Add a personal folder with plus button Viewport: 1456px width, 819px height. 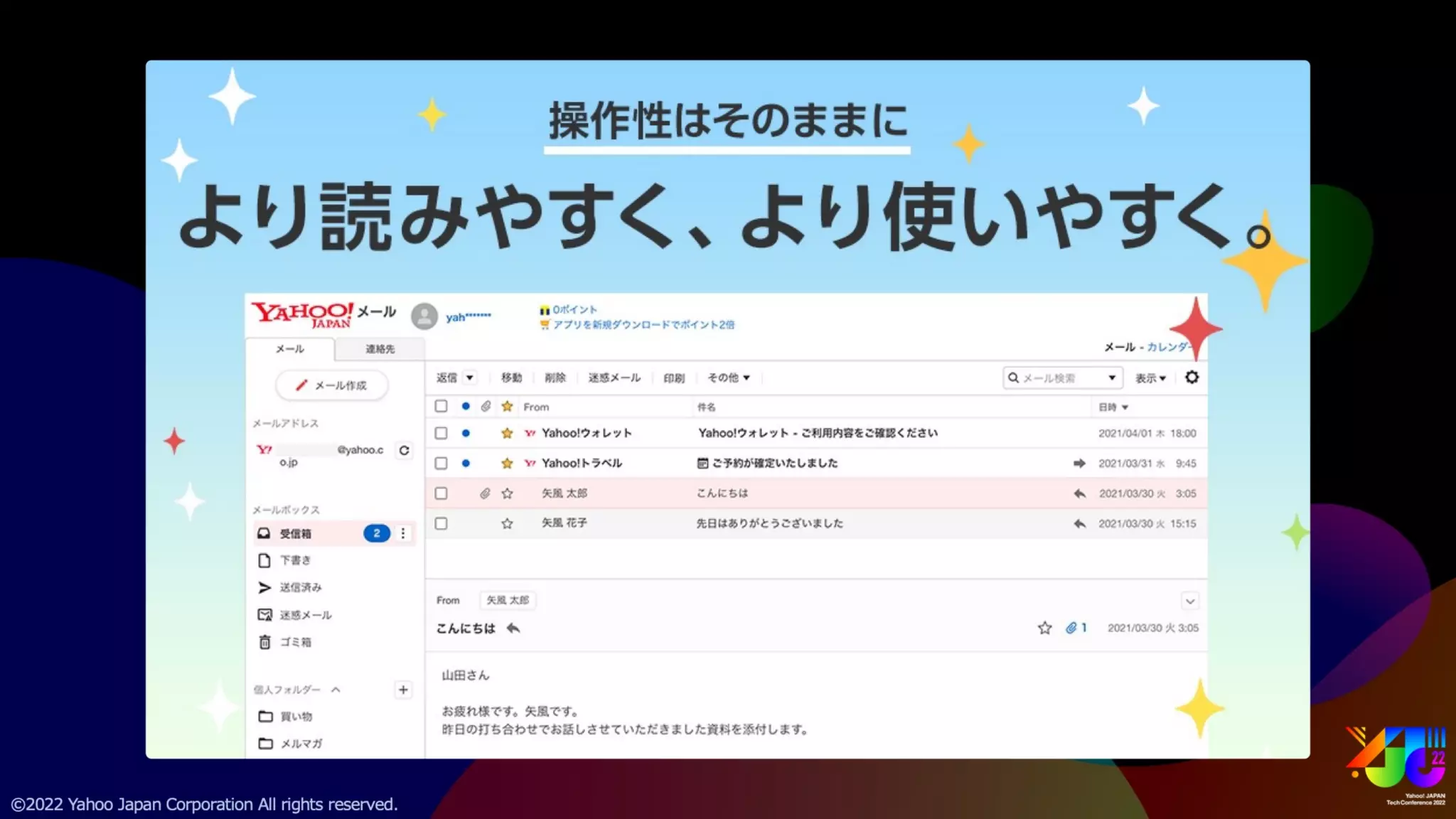click(403, 690)
